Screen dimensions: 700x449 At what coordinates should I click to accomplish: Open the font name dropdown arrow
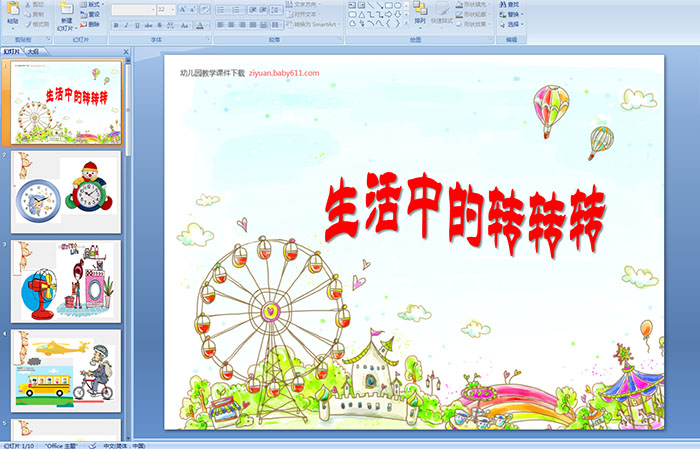(x=153, y=9)
